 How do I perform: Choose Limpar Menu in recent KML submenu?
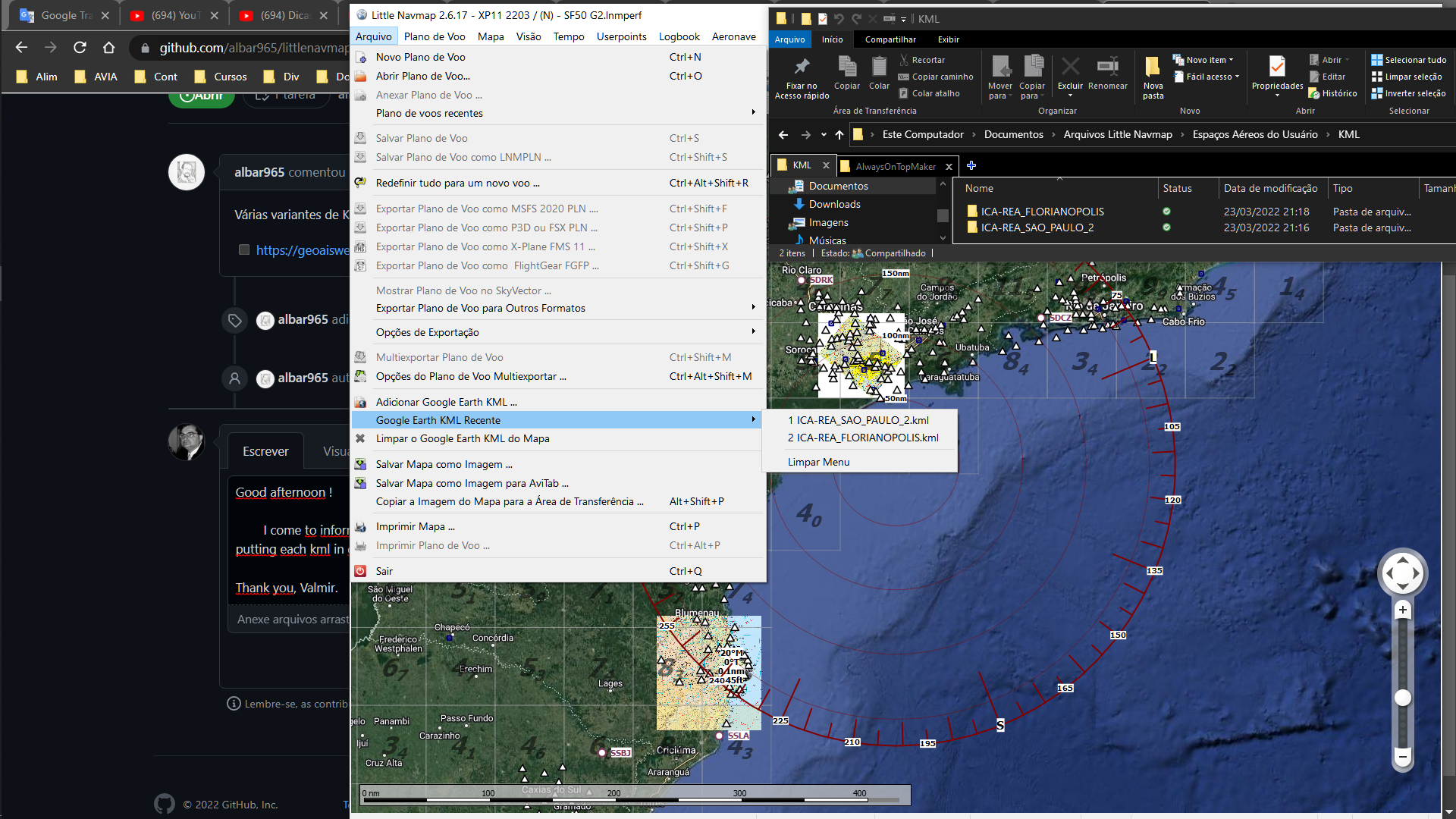click(x=861, y=462)
